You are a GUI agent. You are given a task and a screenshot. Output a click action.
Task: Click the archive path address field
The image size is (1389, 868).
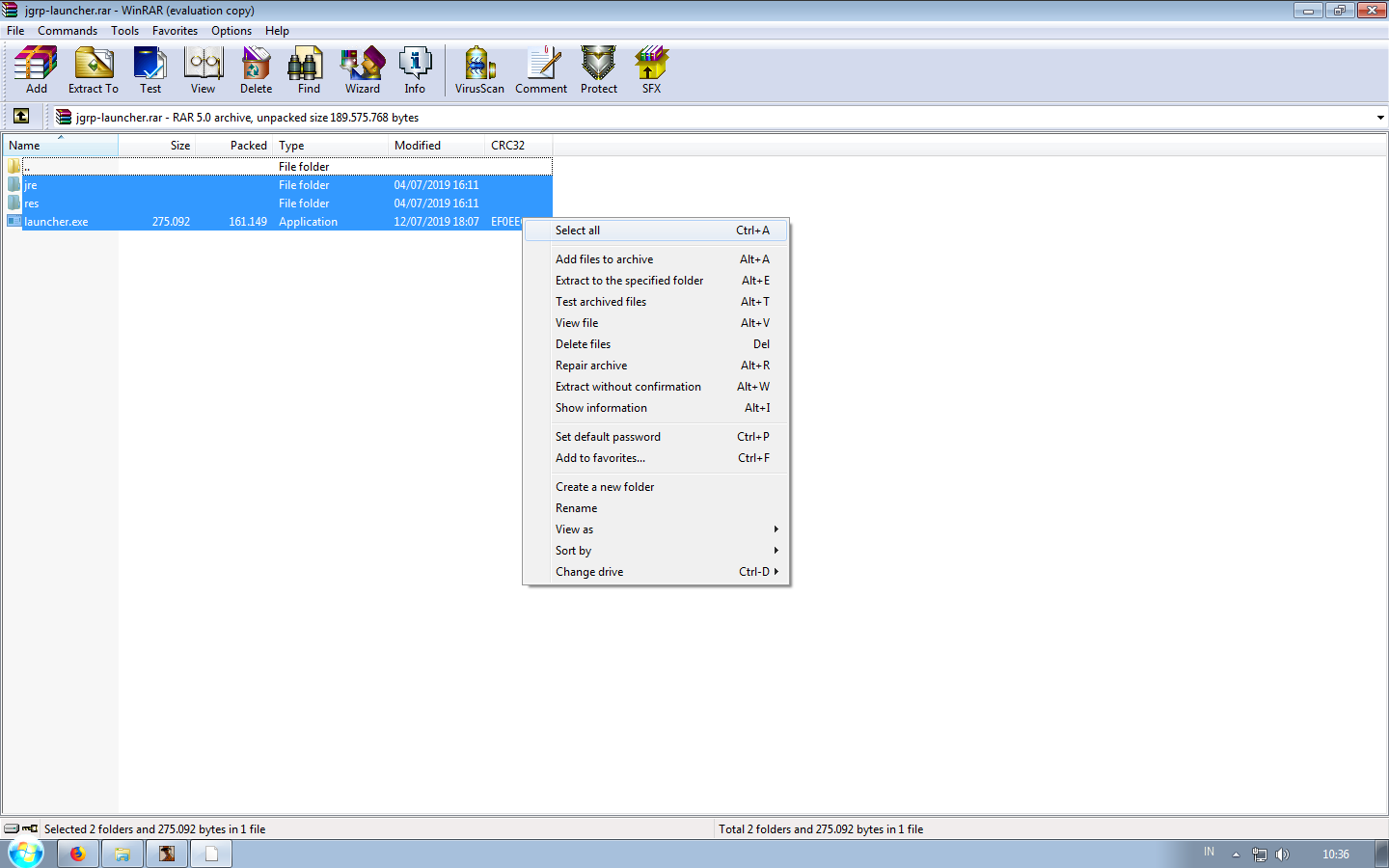tap(714, 118)
